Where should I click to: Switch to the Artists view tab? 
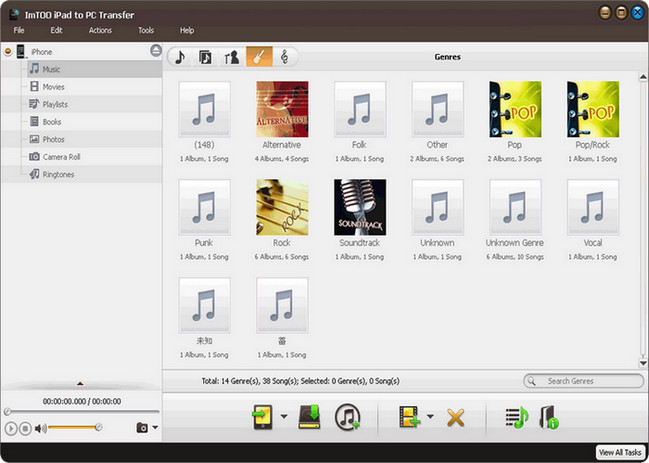[232, 57]
